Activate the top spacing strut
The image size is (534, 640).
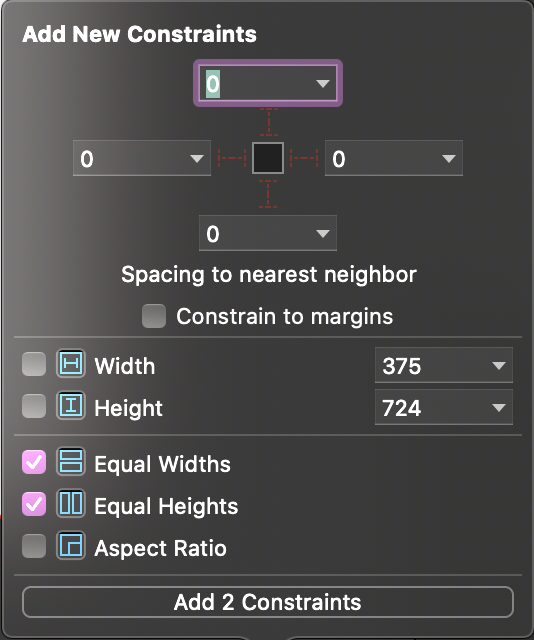268,122
